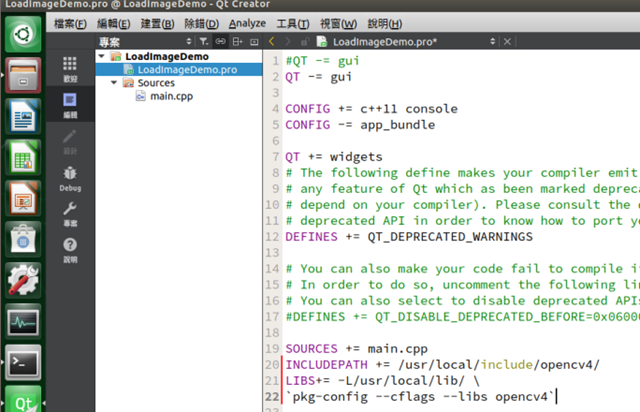The image size is (640, 412).
Task: Switch to Design mode in sidebar
Action: tap(70, 142)
